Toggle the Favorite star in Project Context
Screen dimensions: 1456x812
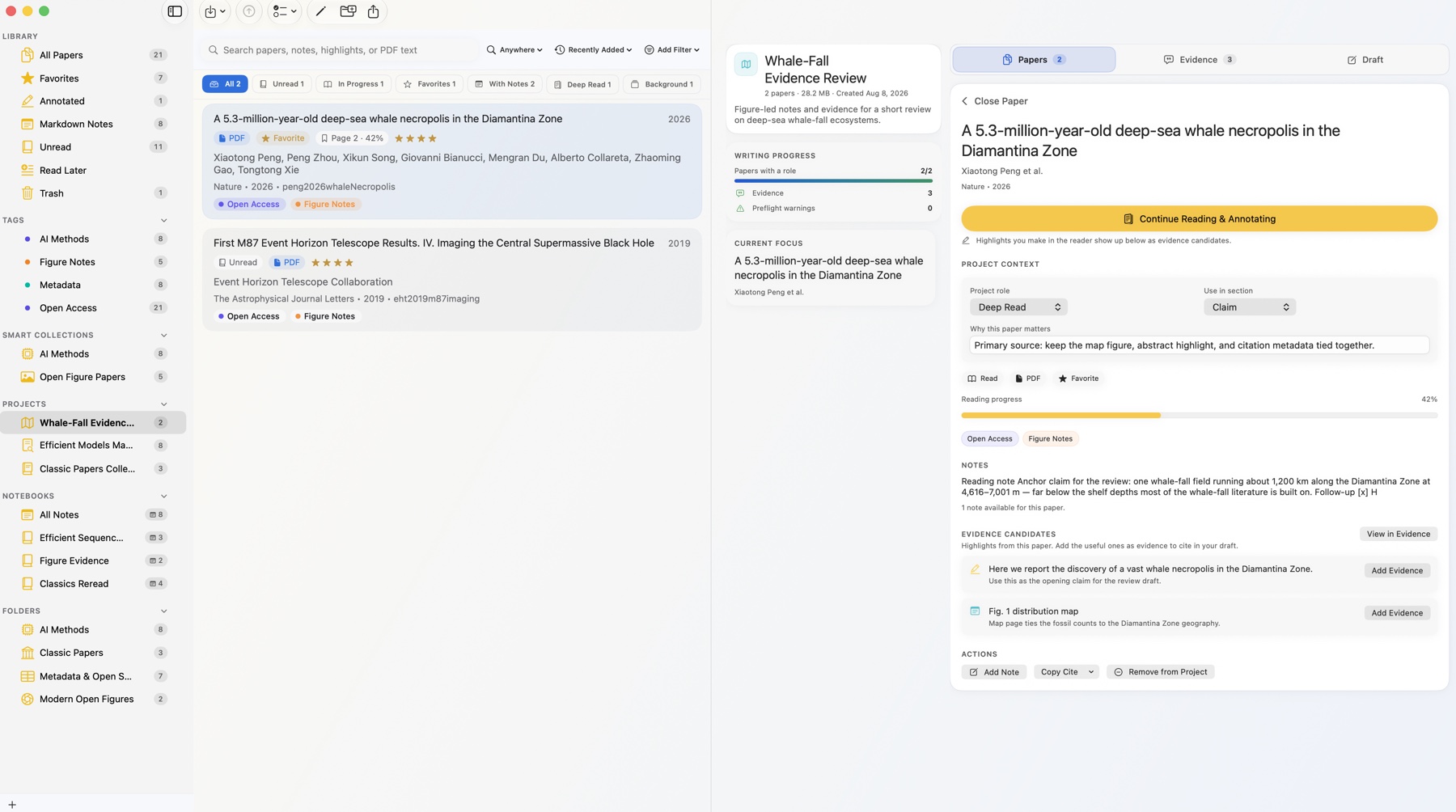click(1078, 379)
